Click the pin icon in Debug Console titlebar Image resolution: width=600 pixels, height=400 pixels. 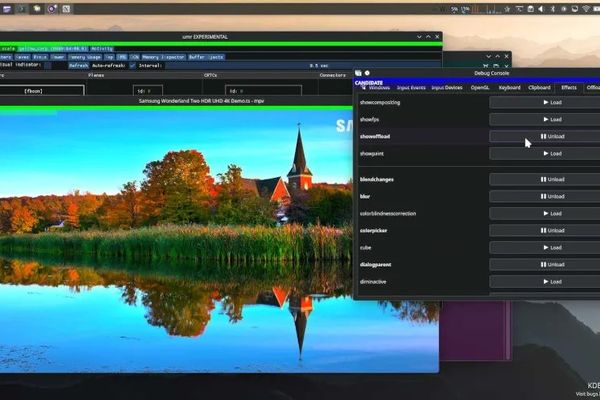point(367,73)
